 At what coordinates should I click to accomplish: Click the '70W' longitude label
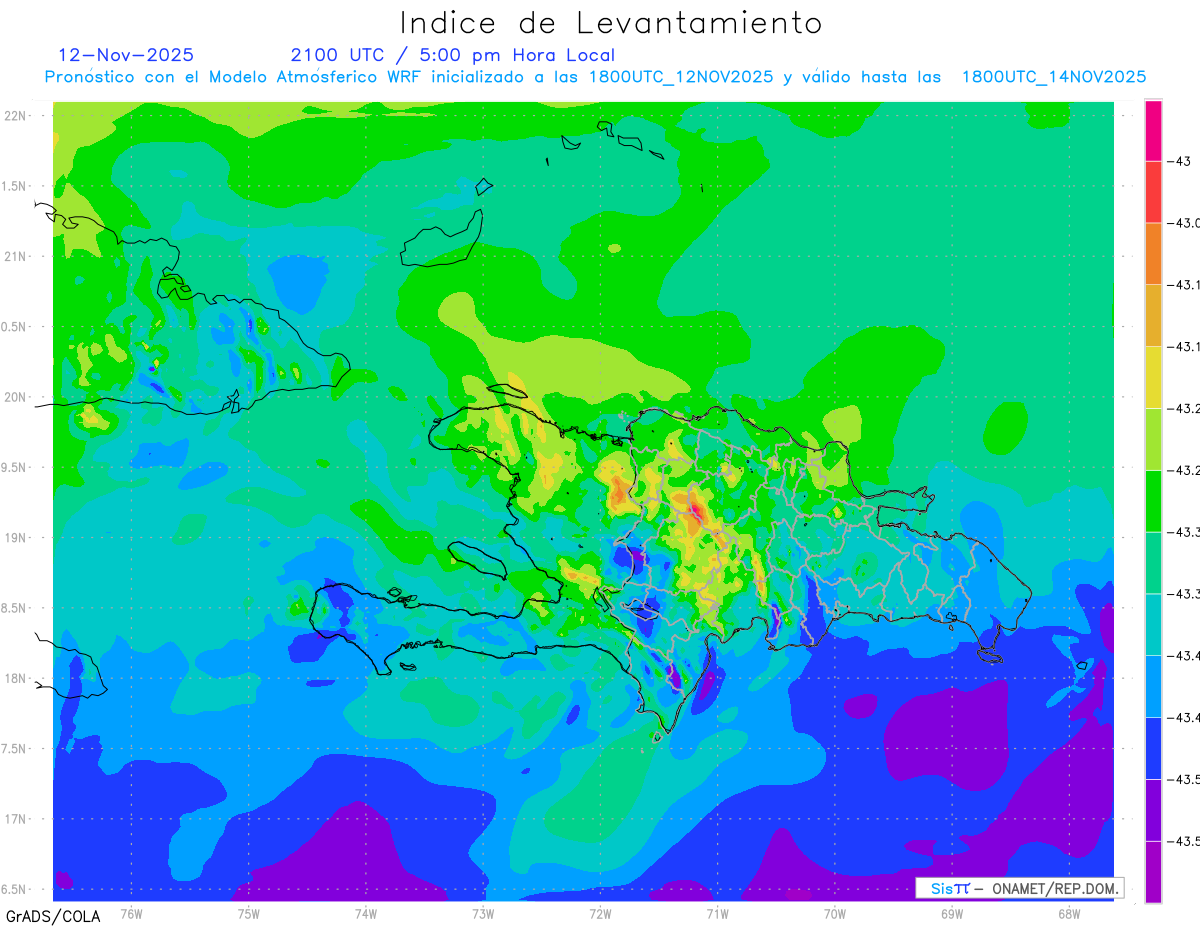coord(835,912)
